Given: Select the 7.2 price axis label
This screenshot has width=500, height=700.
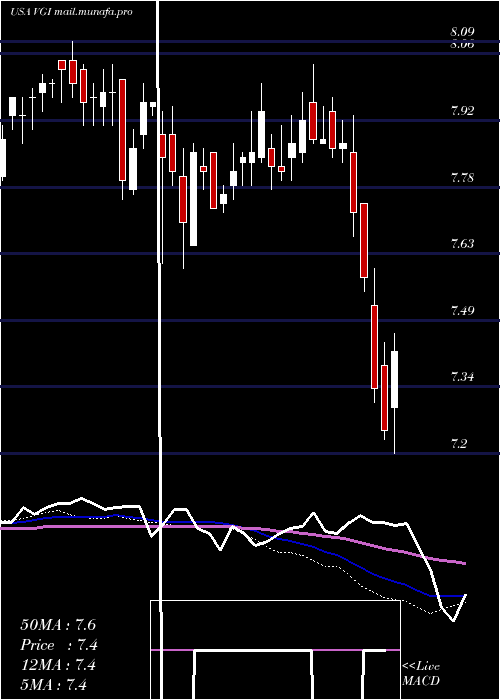Looking at the screenshot, I should pyautogui.click(x=458, y=444).
